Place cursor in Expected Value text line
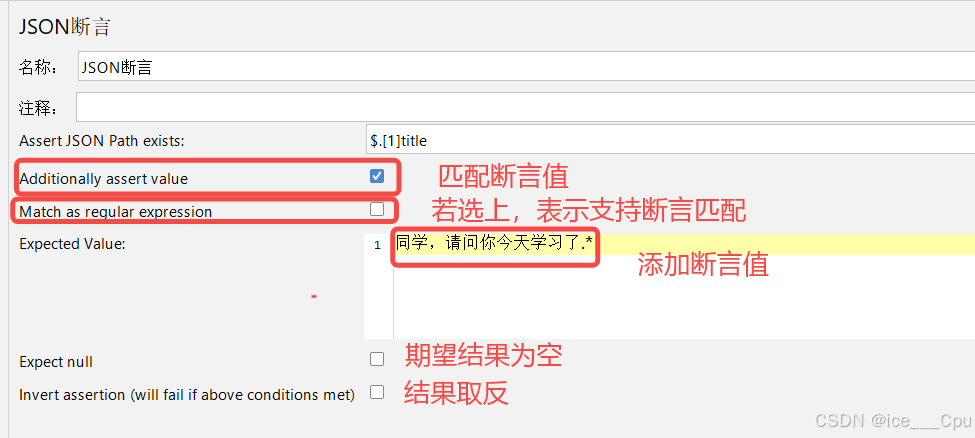The image size is (975, 438). 684,245
